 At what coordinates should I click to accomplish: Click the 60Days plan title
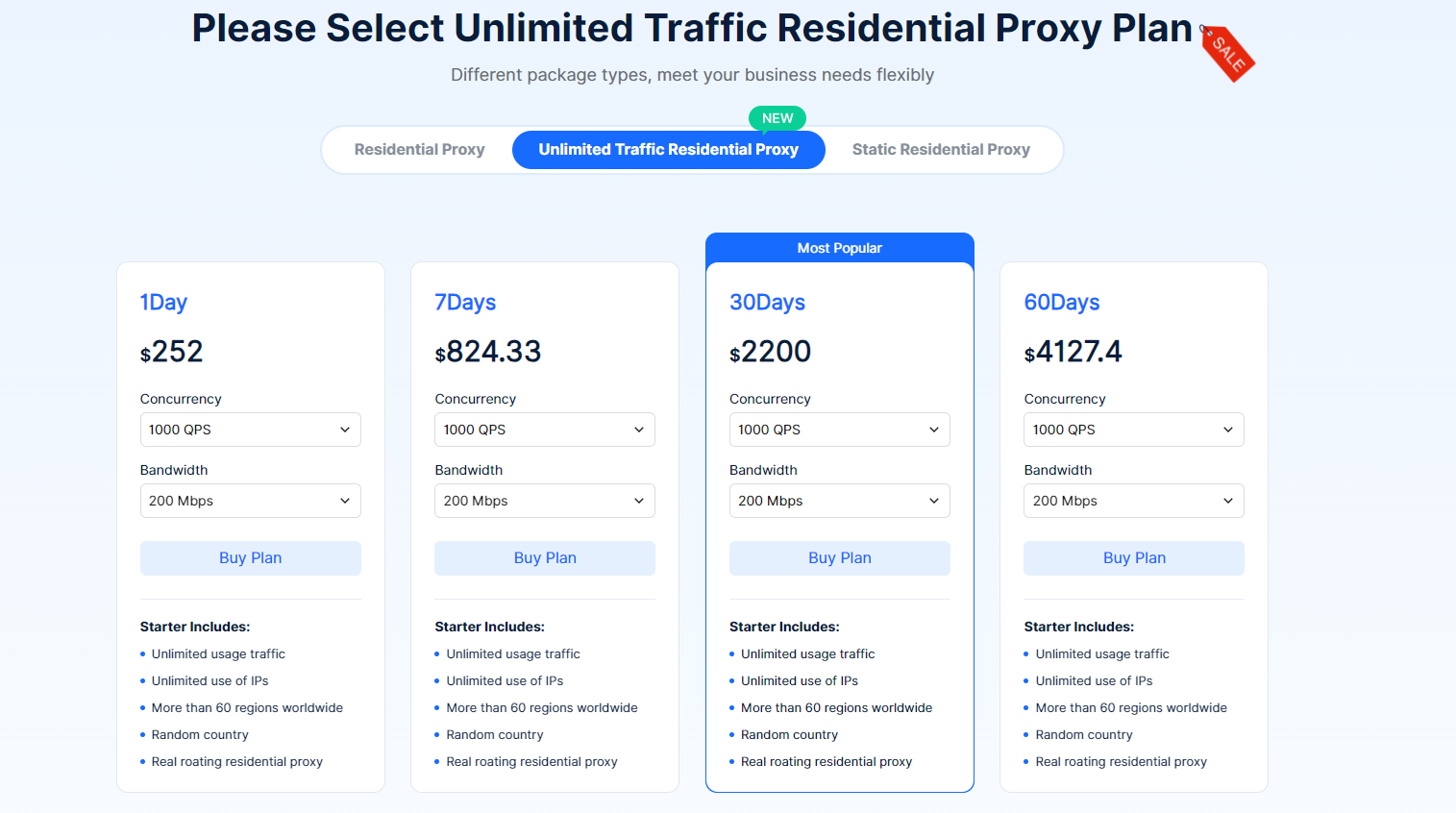[x=1062, y=303]
